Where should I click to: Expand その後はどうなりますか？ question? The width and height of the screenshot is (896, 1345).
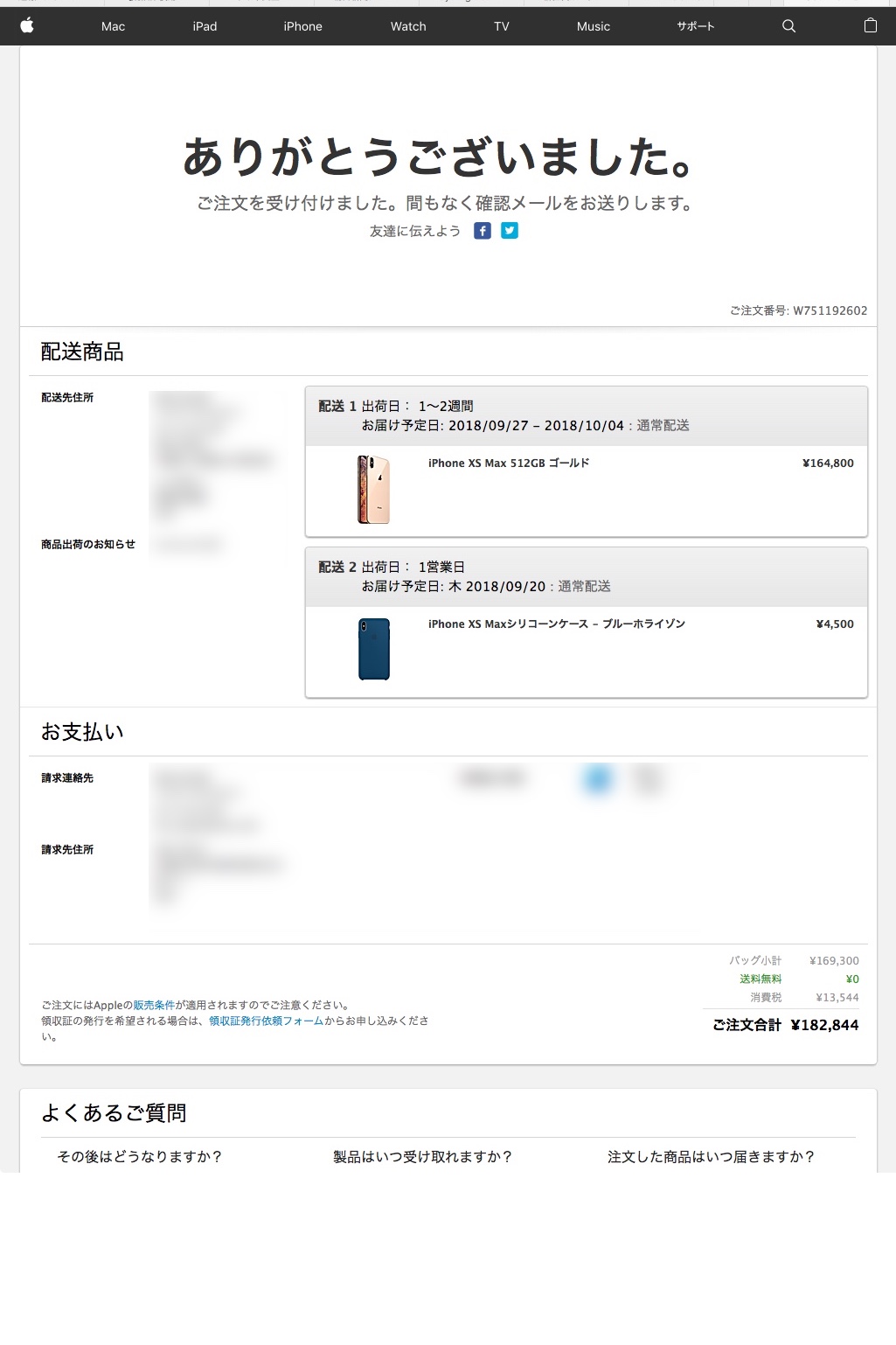(140, 1157)
